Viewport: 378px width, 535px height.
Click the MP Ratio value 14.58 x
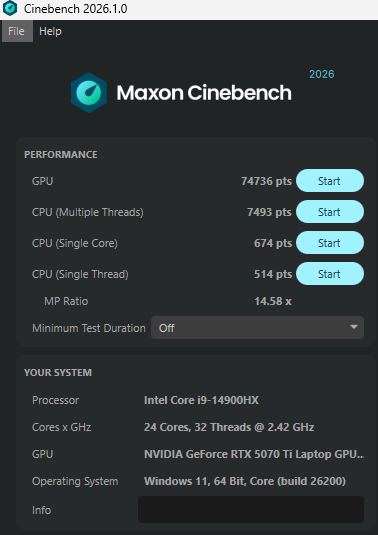(273, 301)
